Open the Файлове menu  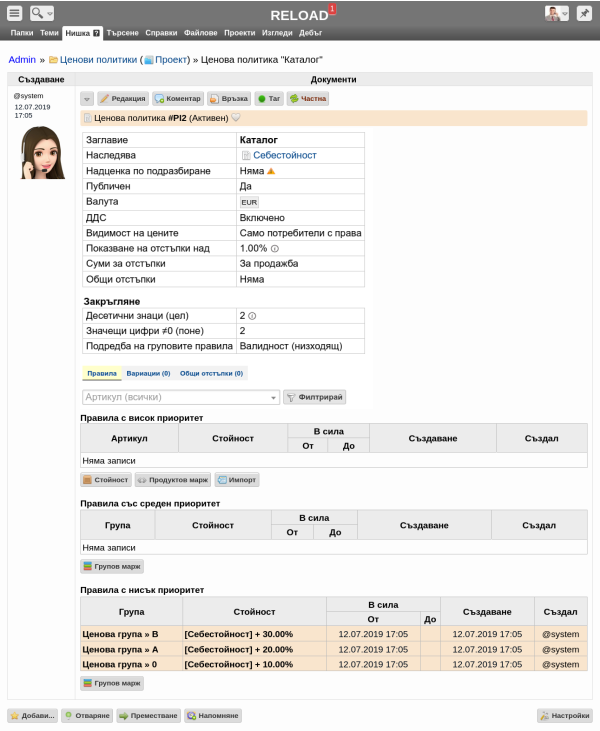click(x=200, y=33)
